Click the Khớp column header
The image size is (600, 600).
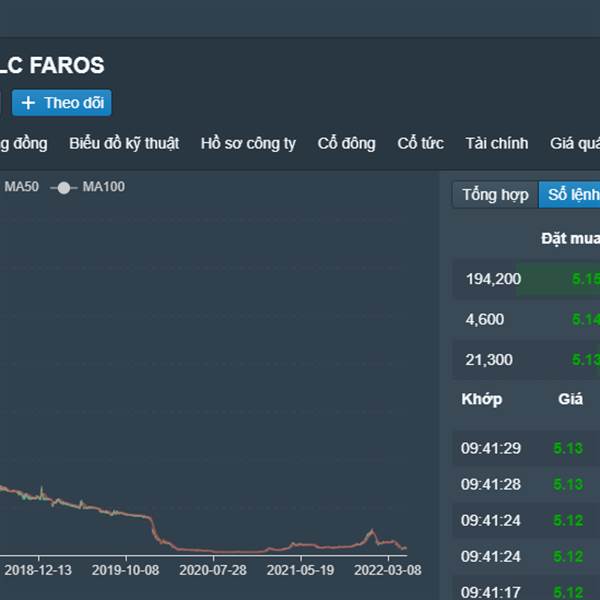pyautogui.click(x=482, y=399)
